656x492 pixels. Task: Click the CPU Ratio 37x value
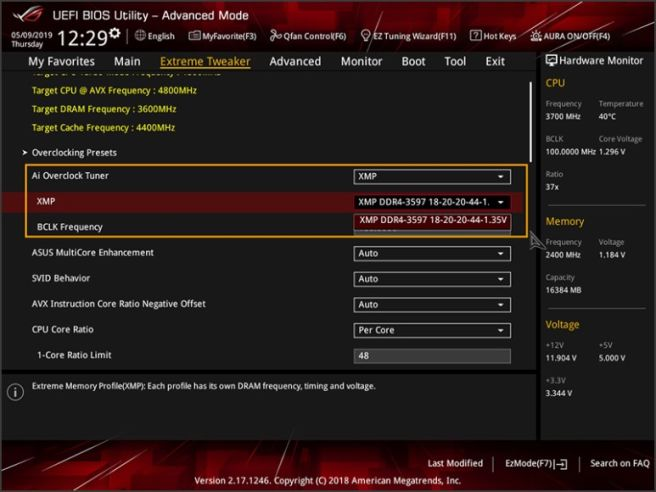(552, 187)
